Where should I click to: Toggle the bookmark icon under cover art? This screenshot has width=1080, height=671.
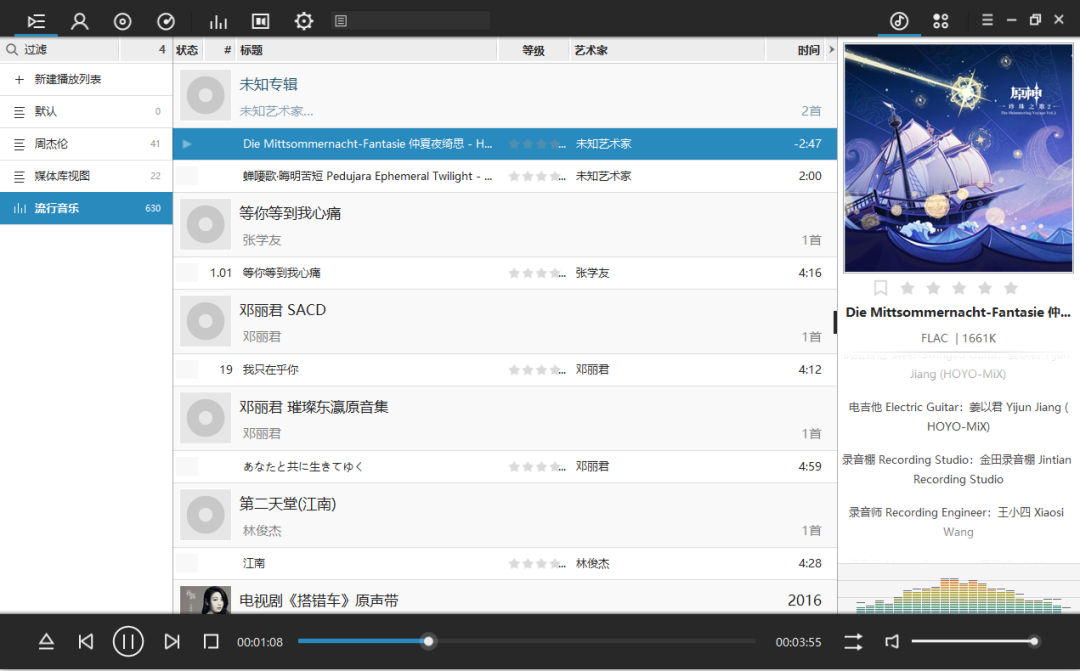click(x=880, y=288)
